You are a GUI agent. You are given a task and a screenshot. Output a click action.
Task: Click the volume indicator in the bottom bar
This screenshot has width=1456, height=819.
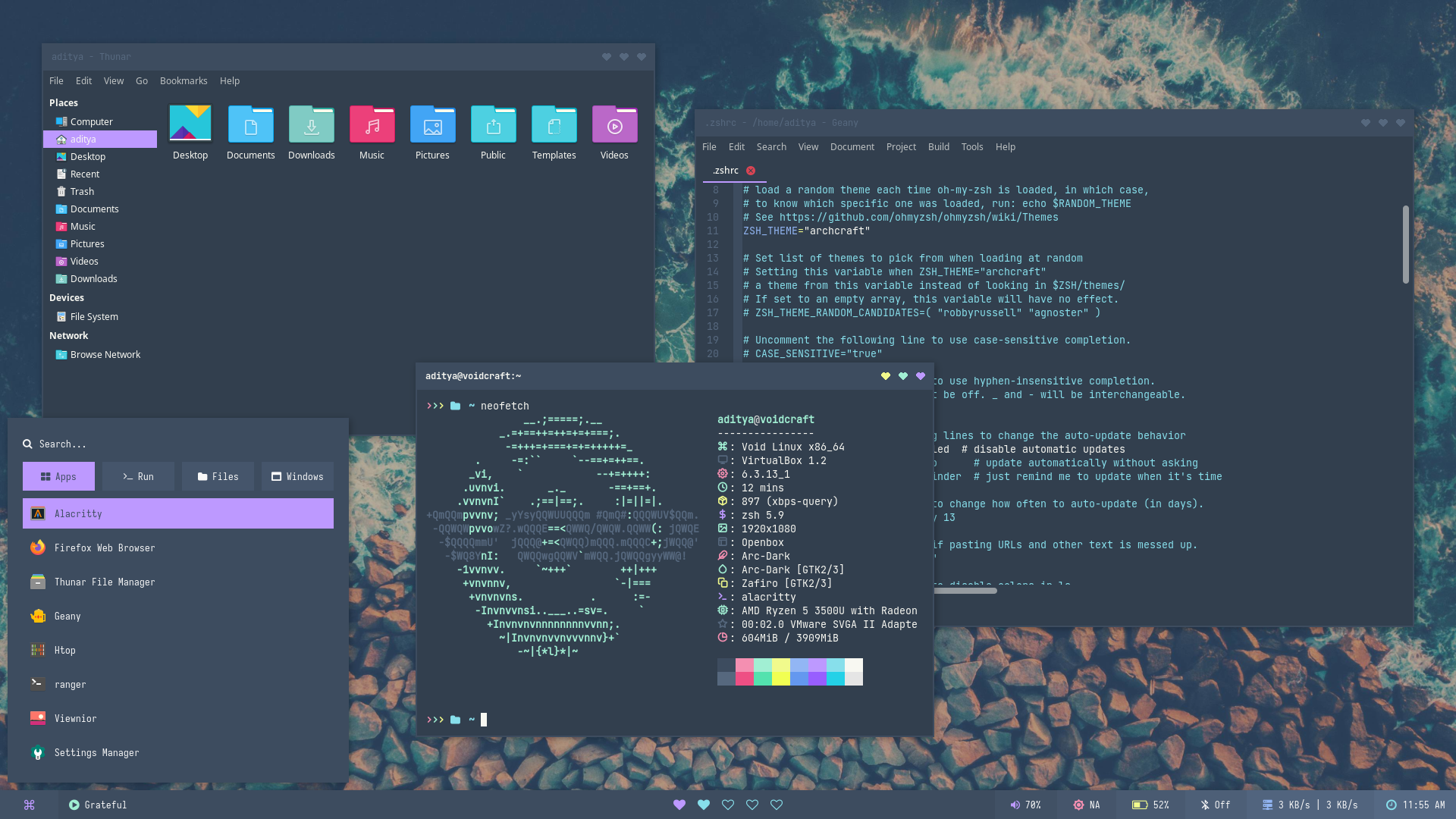pos(1025,805)
